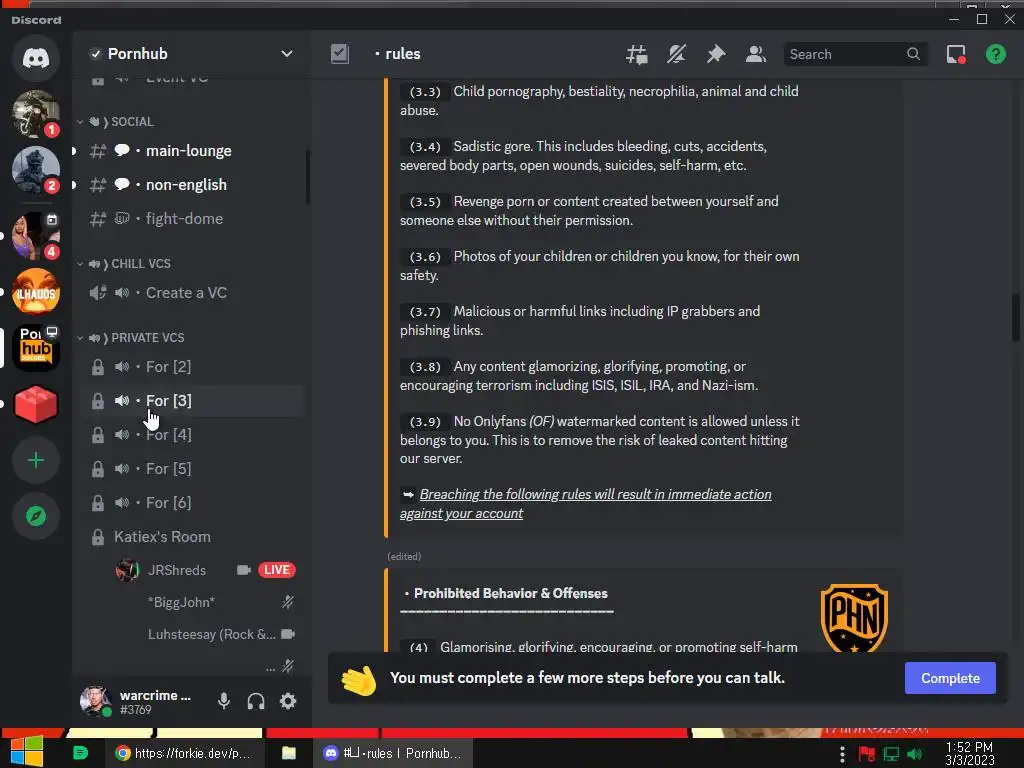Screen dimensions: 1024x768
Task: Open the green Help icon
Action: [x=996, y=54]
